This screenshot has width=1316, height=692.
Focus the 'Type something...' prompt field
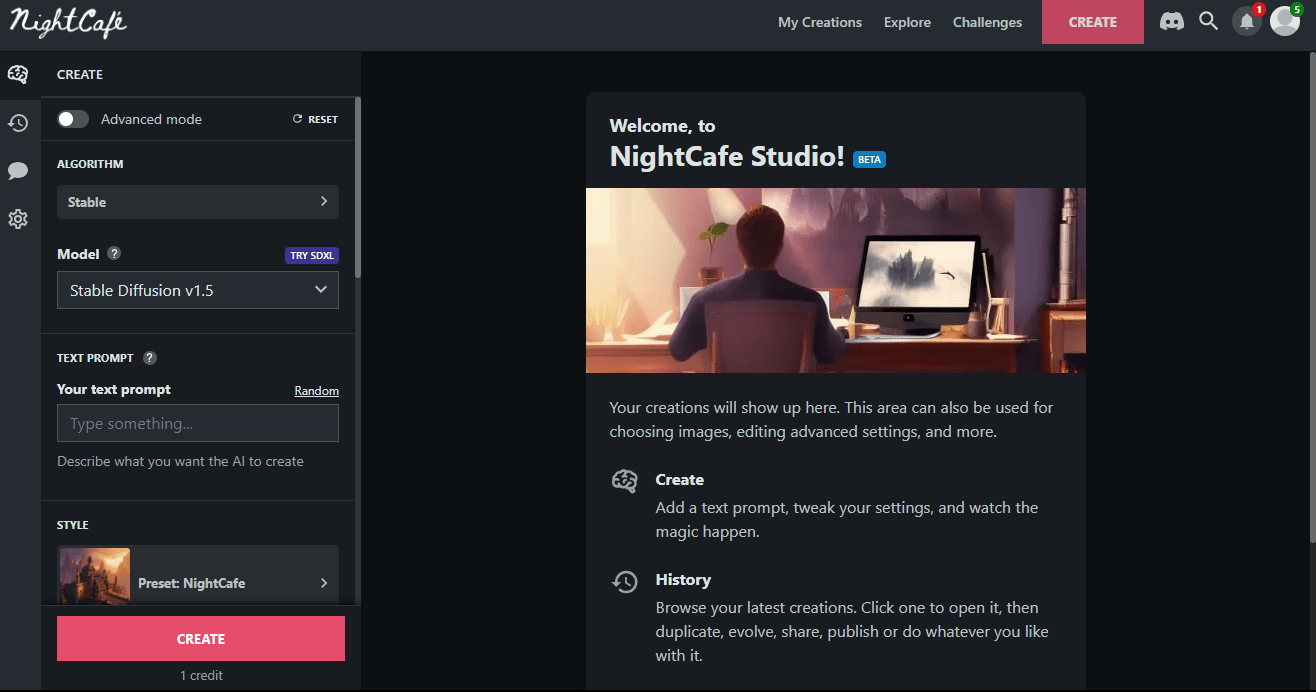pyautogui.click(x=198, y=423)
